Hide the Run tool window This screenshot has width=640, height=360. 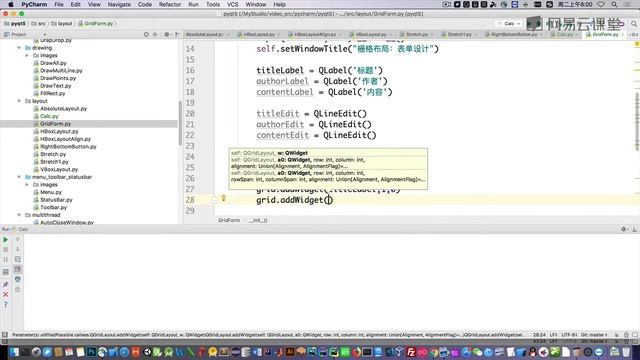(634, 229)
